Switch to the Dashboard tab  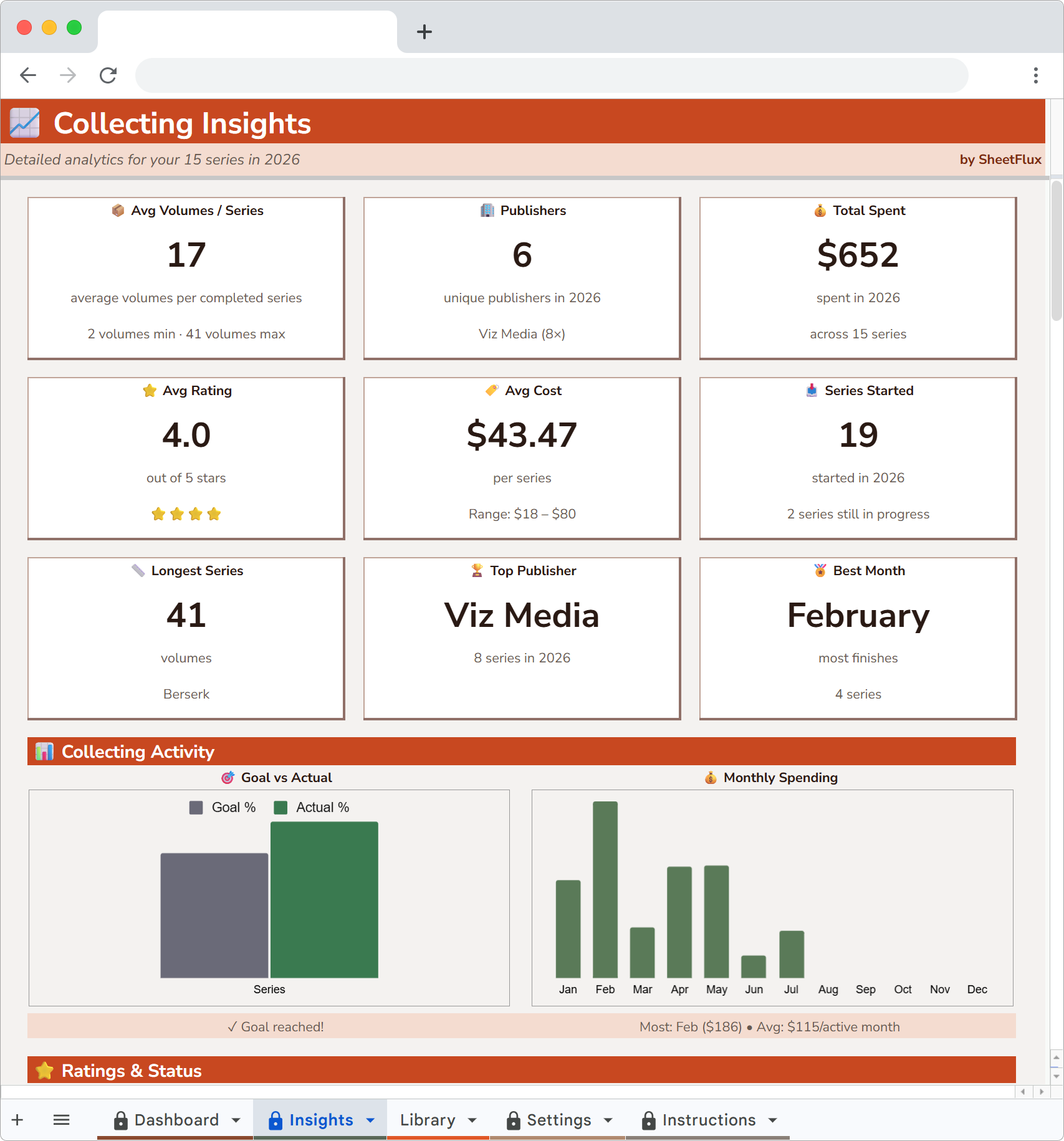[x=176, y=1119]
